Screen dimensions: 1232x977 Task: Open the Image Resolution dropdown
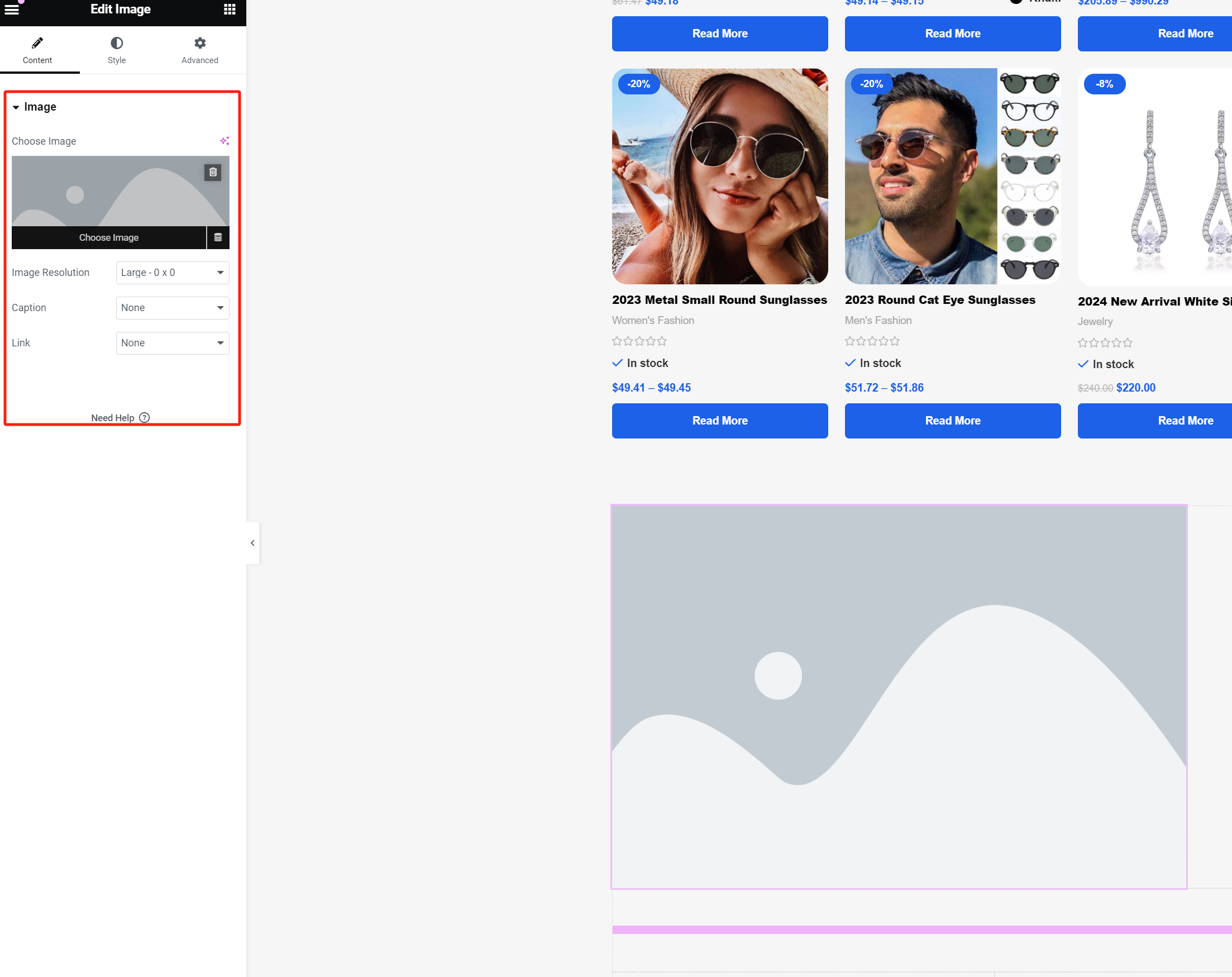(172, 273)
